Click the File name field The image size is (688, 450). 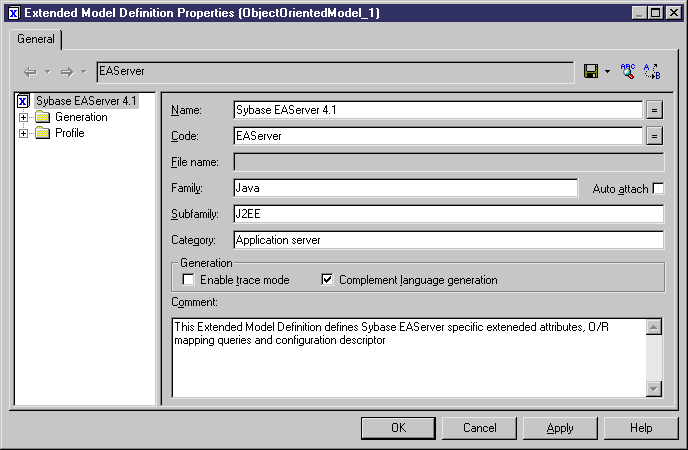coord(448,162)
